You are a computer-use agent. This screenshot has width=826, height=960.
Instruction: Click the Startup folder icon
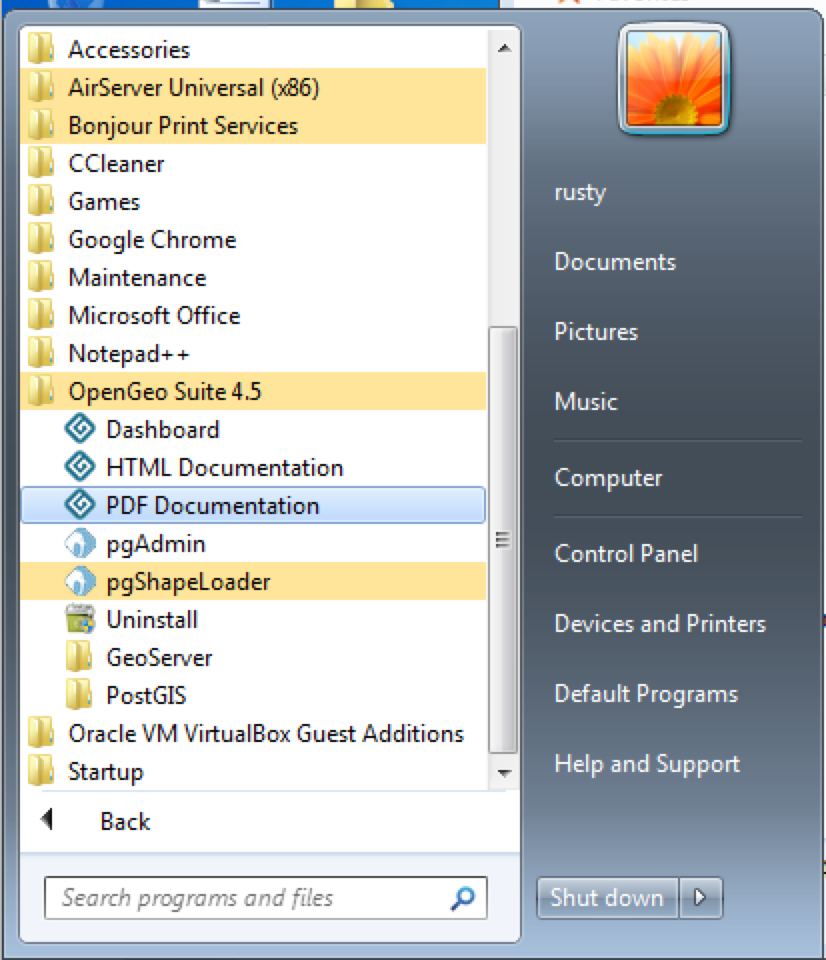click(x=42, y=771)
